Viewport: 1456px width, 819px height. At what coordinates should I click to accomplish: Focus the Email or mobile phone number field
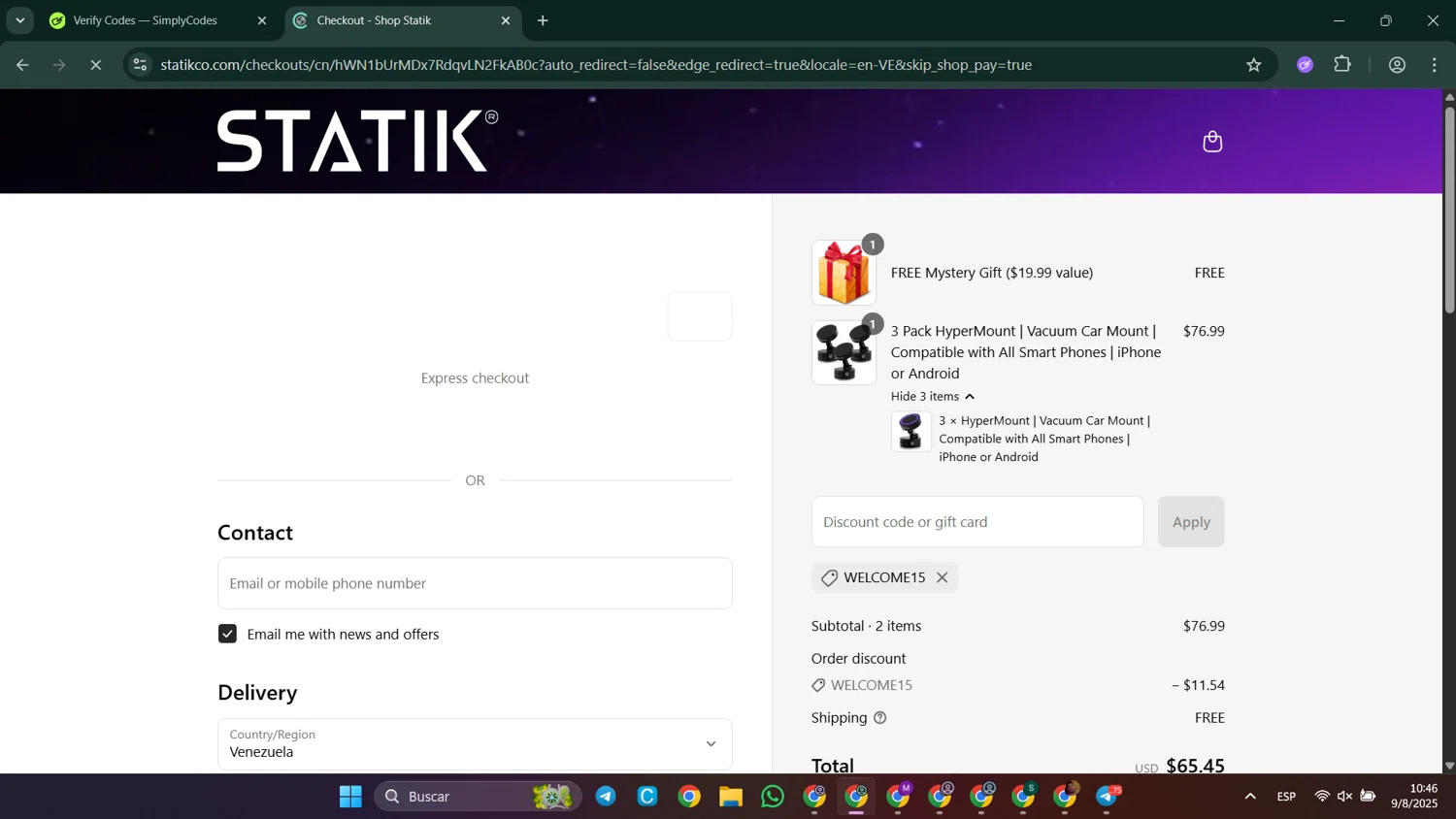[475, 583]
